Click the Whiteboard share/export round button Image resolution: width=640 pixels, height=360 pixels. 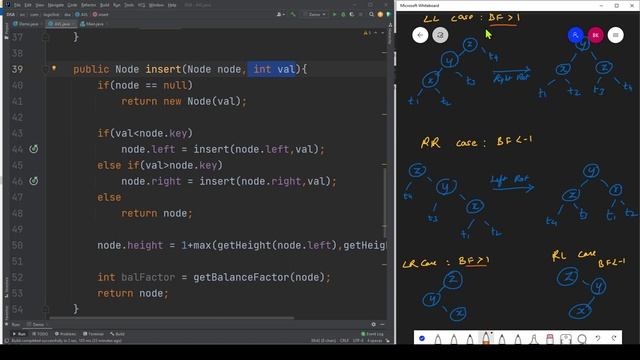pos(440,35)
